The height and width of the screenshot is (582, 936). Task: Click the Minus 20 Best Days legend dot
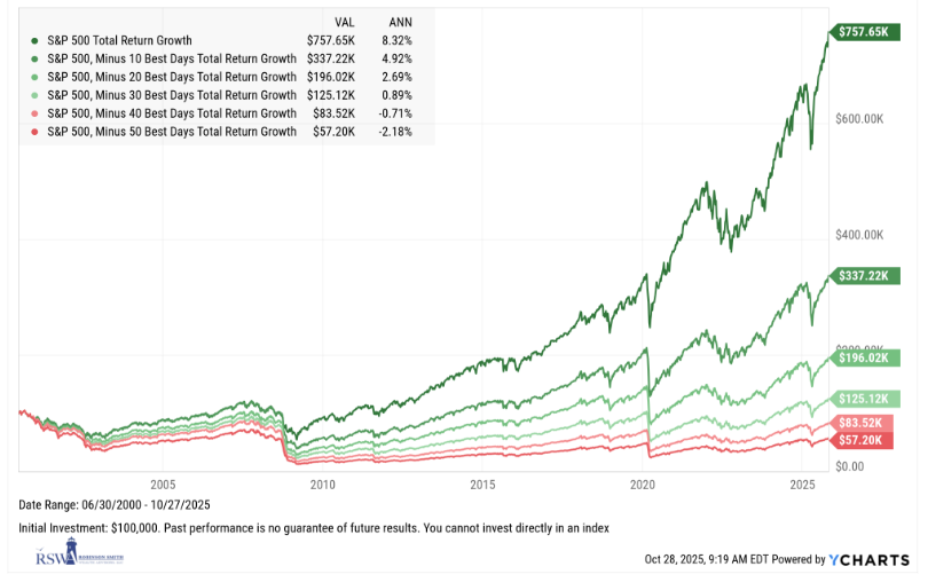[x=36, y=77]
